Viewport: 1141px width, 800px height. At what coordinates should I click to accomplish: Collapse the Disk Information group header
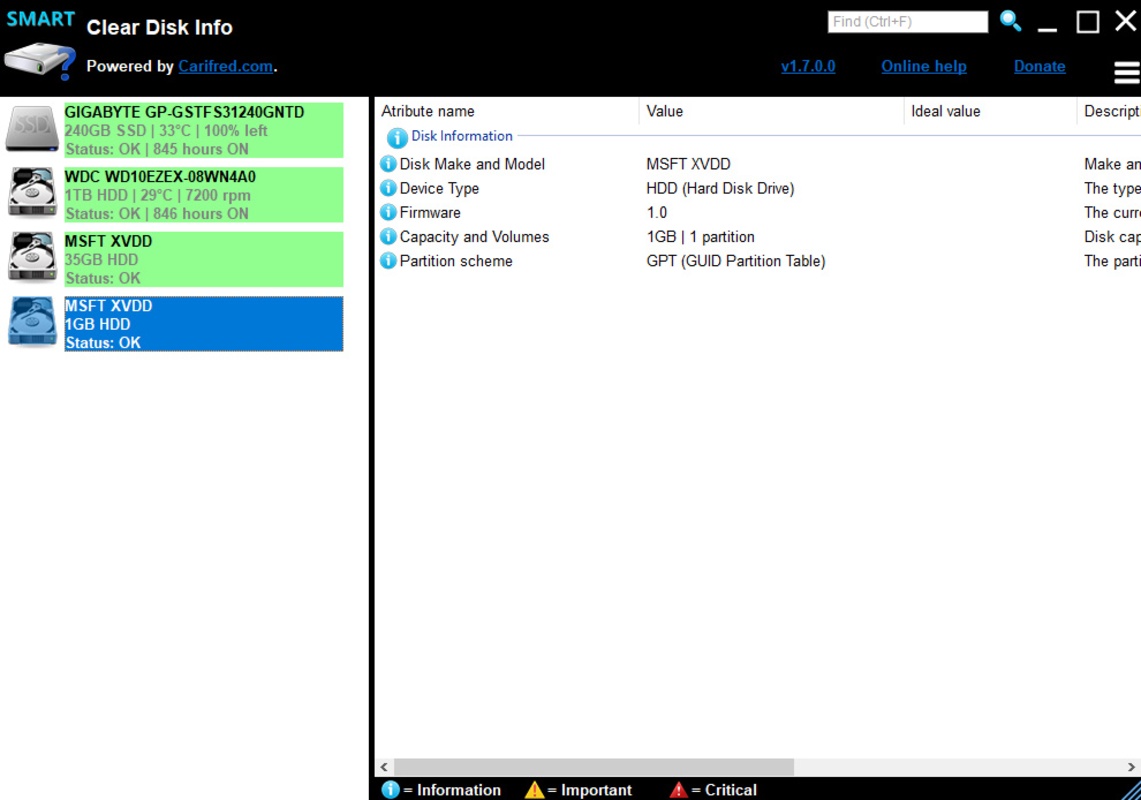tap(461, 136)
